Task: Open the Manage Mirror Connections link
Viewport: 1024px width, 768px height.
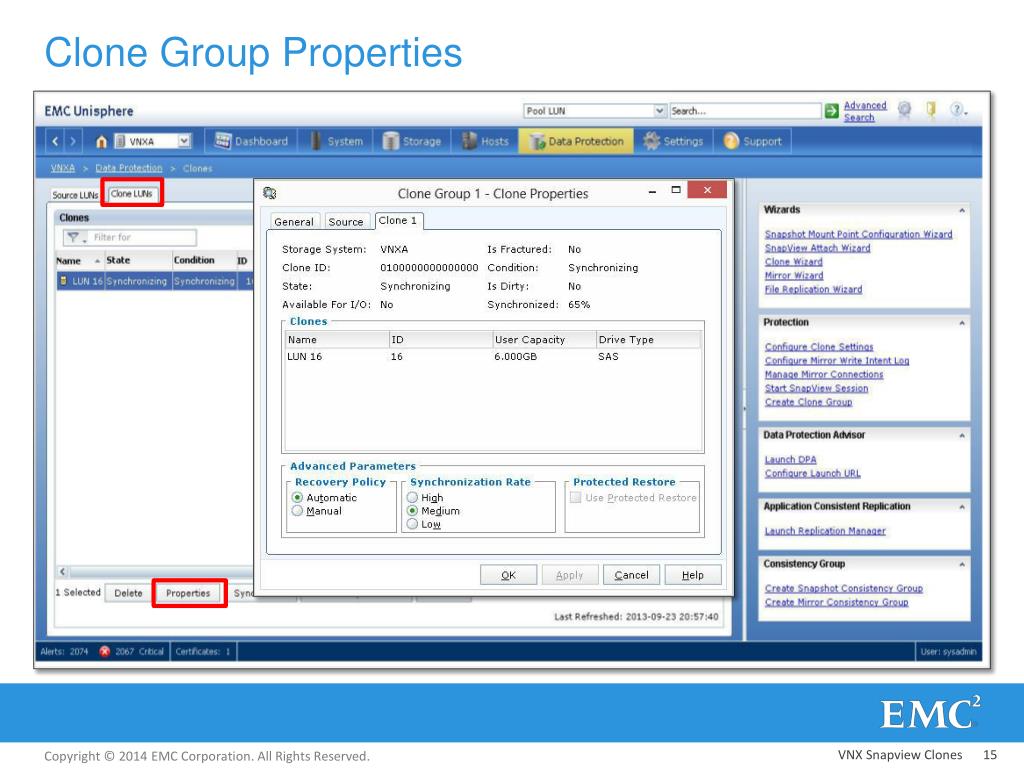Action: [824, 374]
